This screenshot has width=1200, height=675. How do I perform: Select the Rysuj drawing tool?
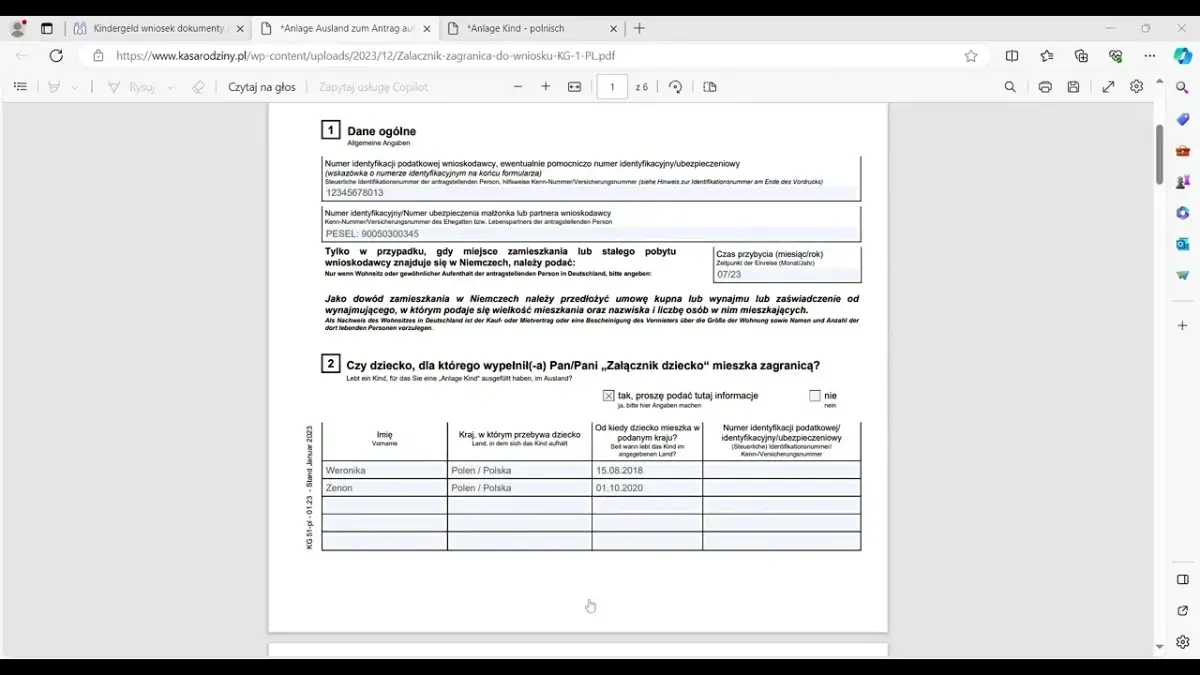[130, 85]
